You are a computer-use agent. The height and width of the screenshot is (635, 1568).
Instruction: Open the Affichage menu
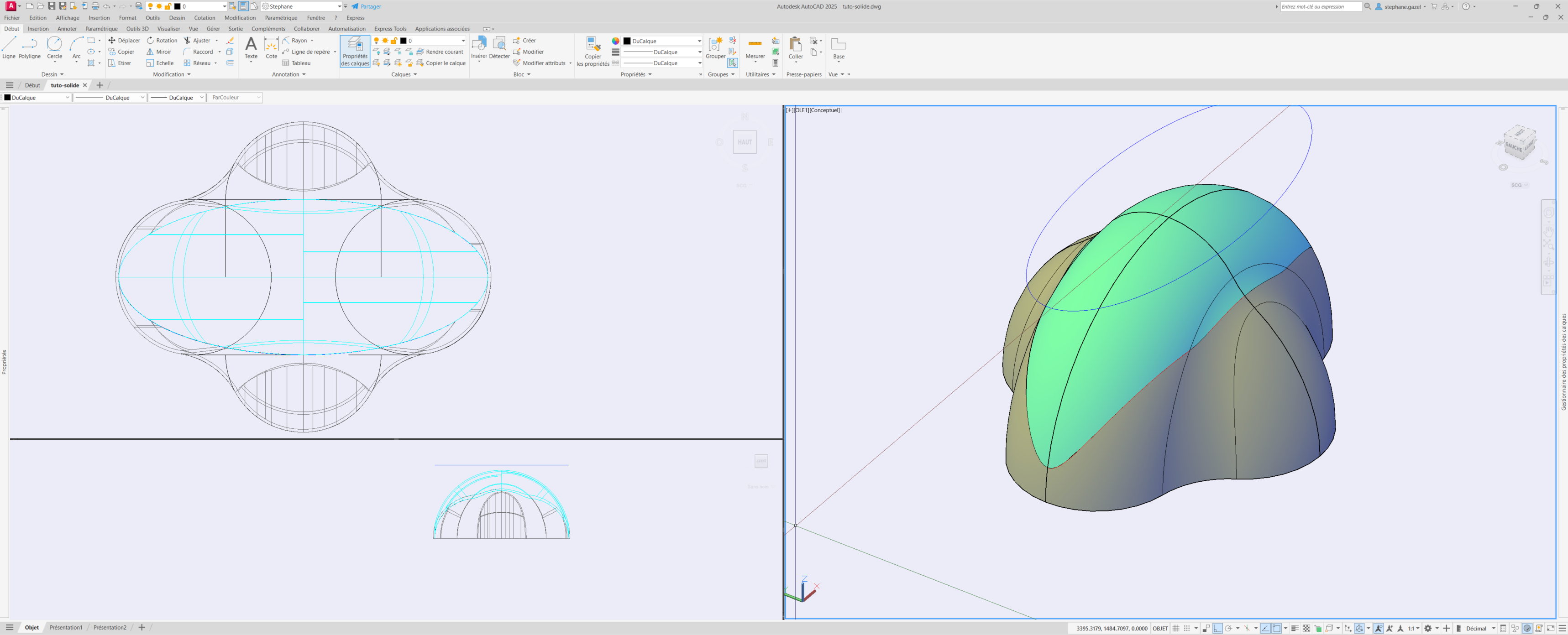[x=68, y=18]
